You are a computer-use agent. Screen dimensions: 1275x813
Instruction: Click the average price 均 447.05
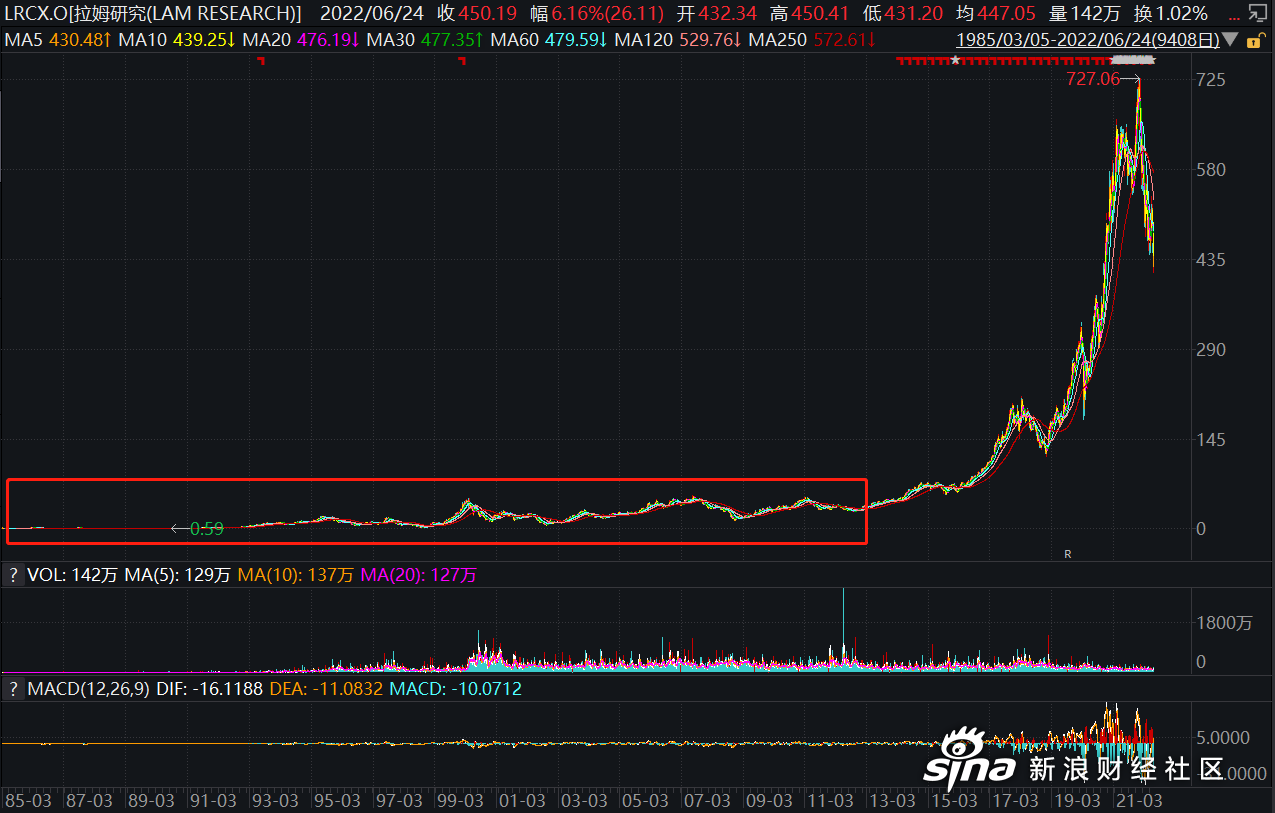998,14
